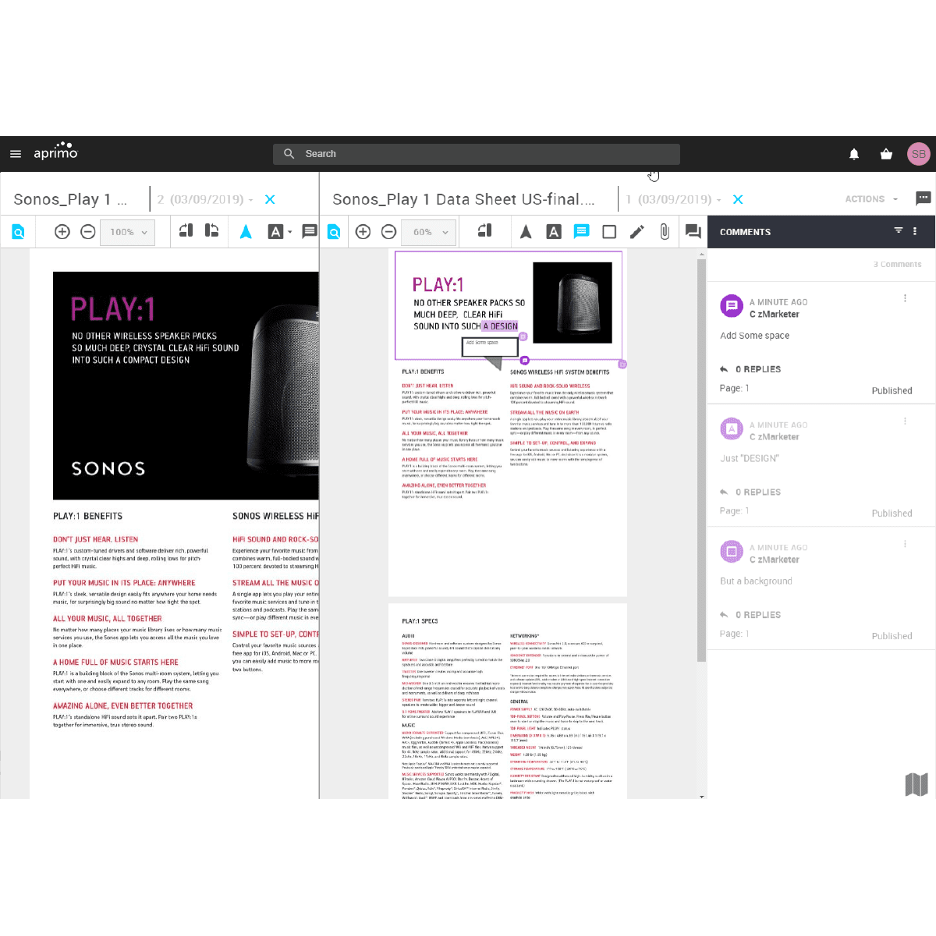Select text annotation tool in right pane

tap(553, 232)
